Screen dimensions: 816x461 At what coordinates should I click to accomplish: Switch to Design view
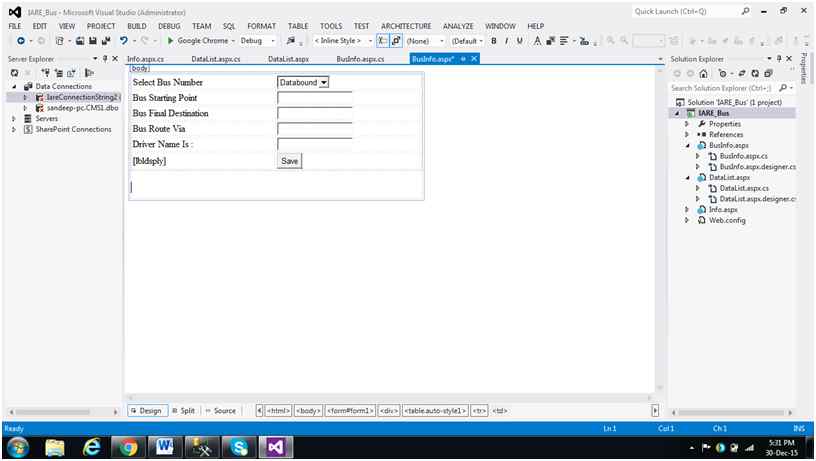(148, 411)
